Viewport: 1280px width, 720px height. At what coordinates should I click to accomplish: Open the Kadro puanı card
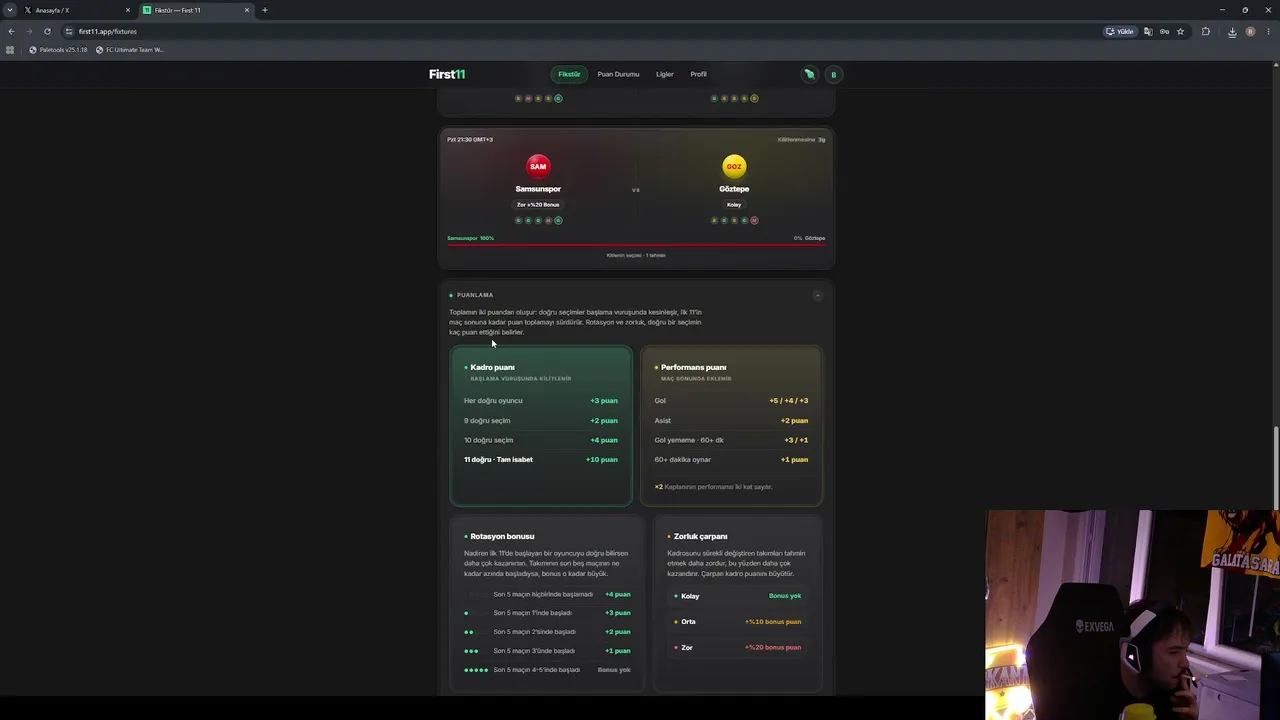[541, 426]
